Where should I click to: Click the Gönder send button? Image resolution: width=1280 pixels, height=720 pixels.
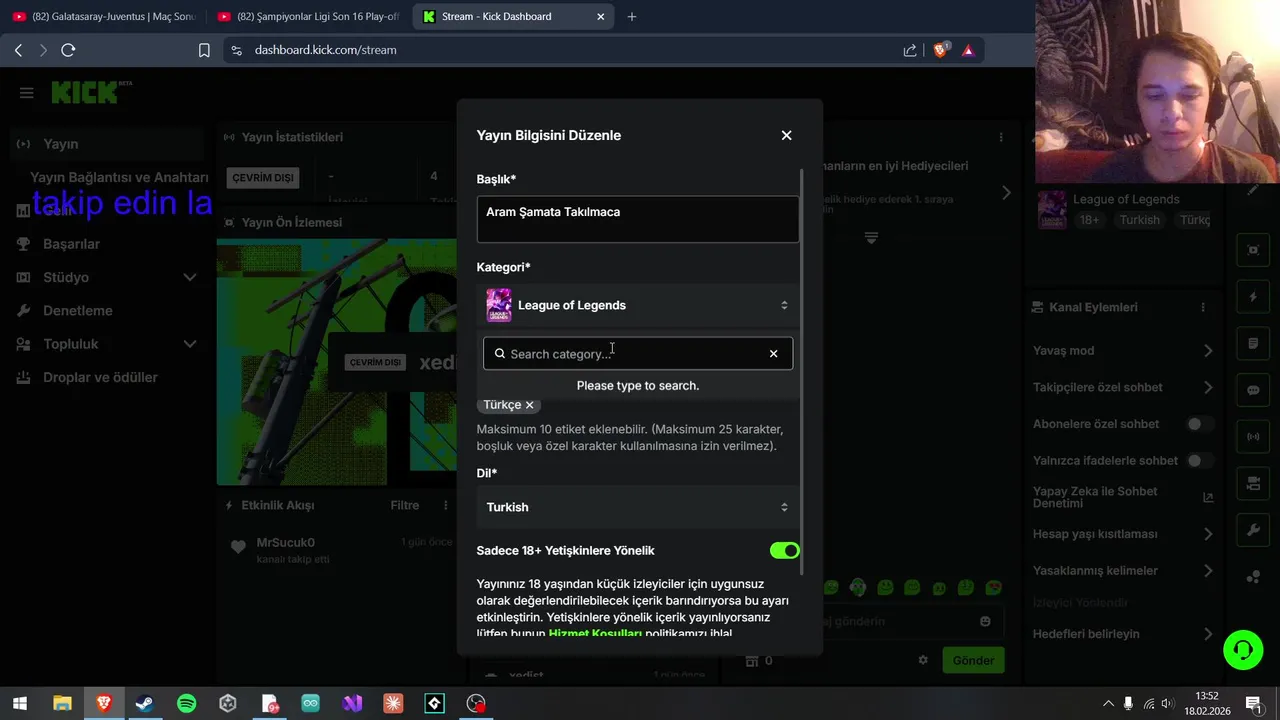pos(973,660)
